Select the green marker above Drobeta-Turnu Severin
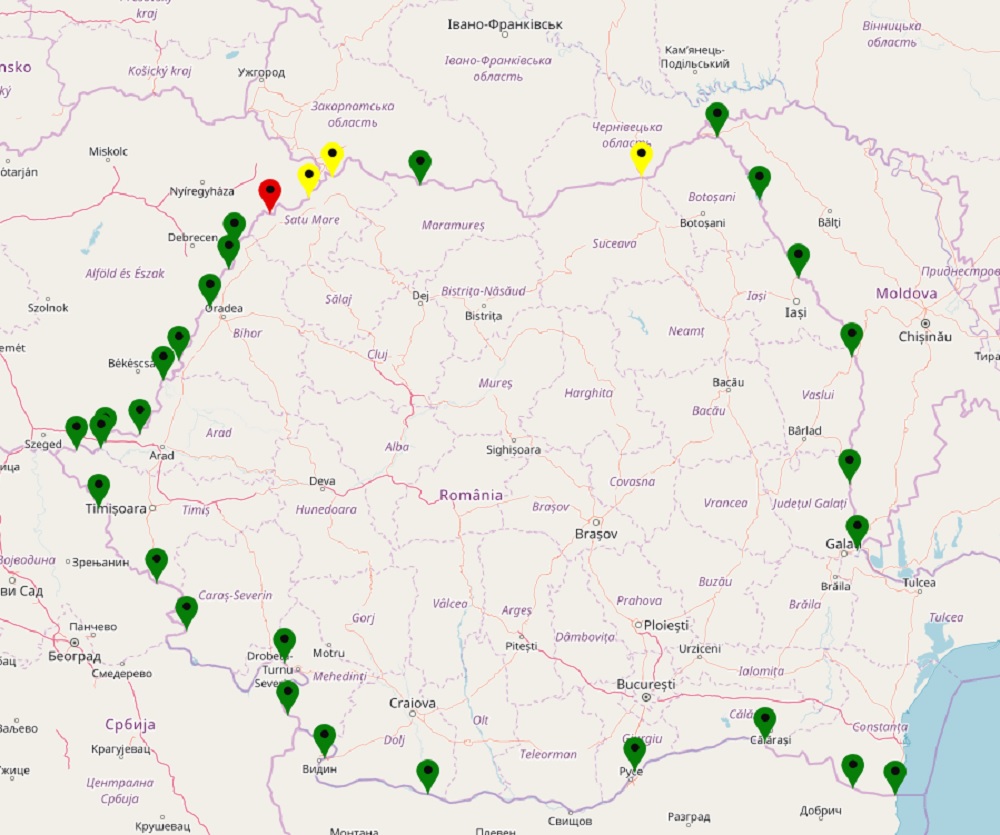This screenshot has height=835, width=1000. [x=284, y=642]
